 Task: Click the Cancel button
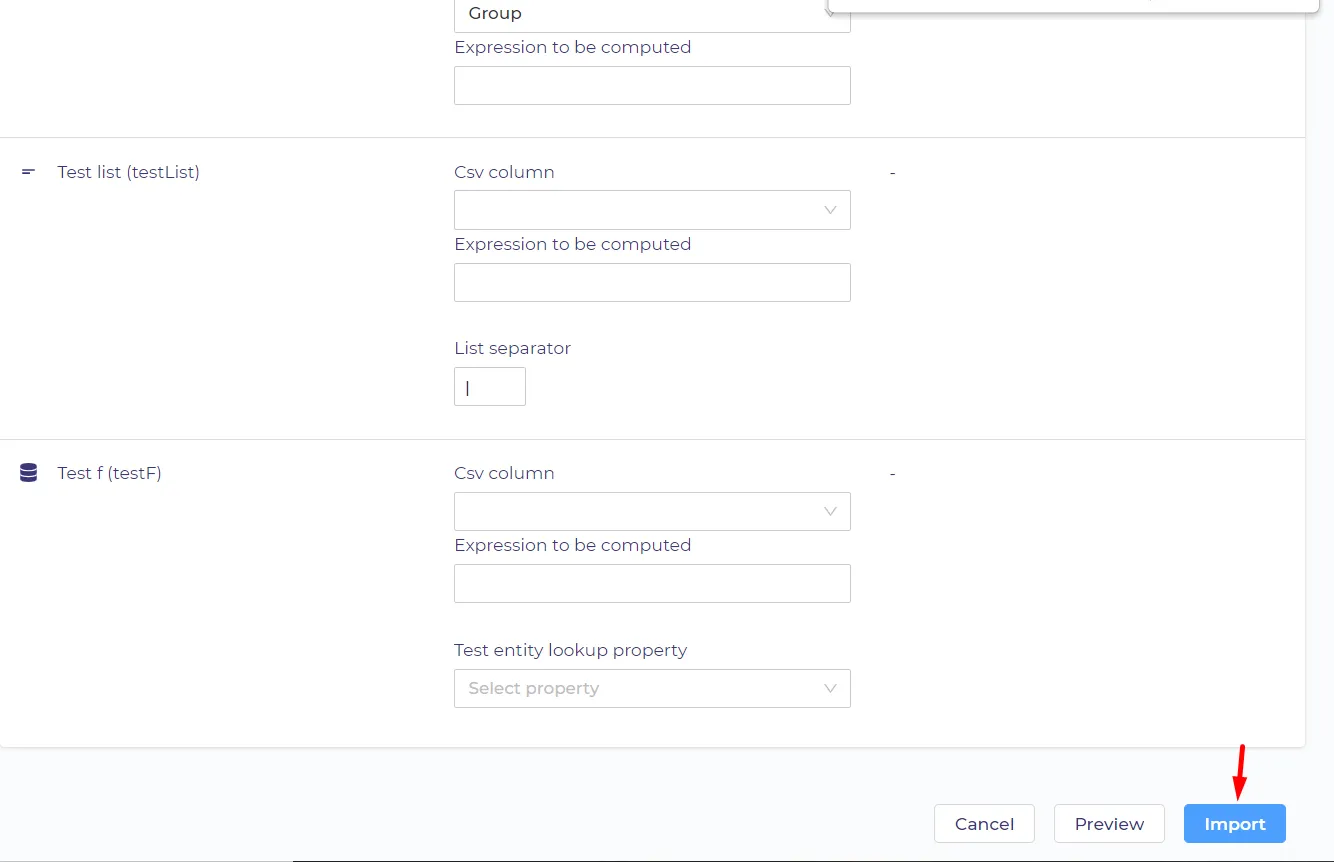(984, 824)
